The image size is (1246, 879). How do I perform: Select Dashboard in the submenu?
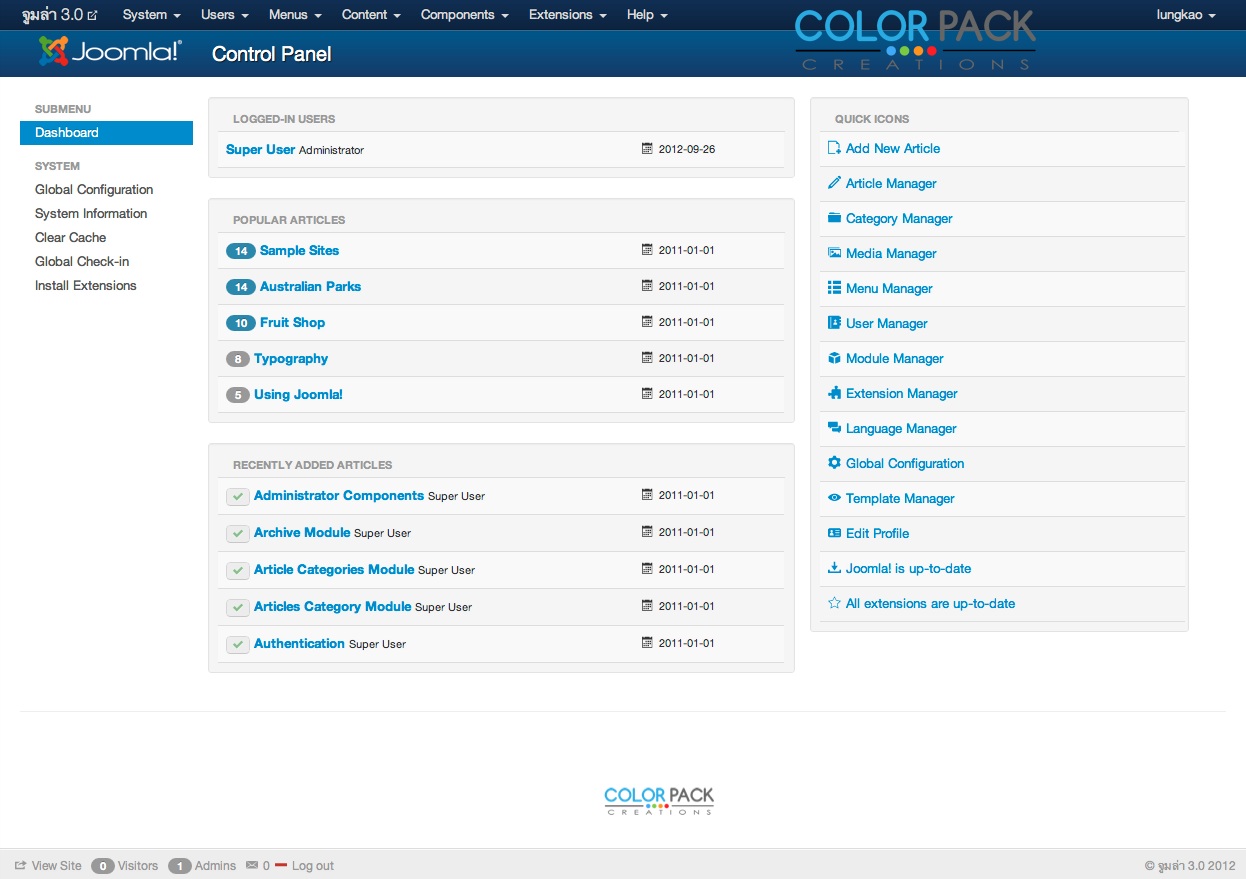106,133
